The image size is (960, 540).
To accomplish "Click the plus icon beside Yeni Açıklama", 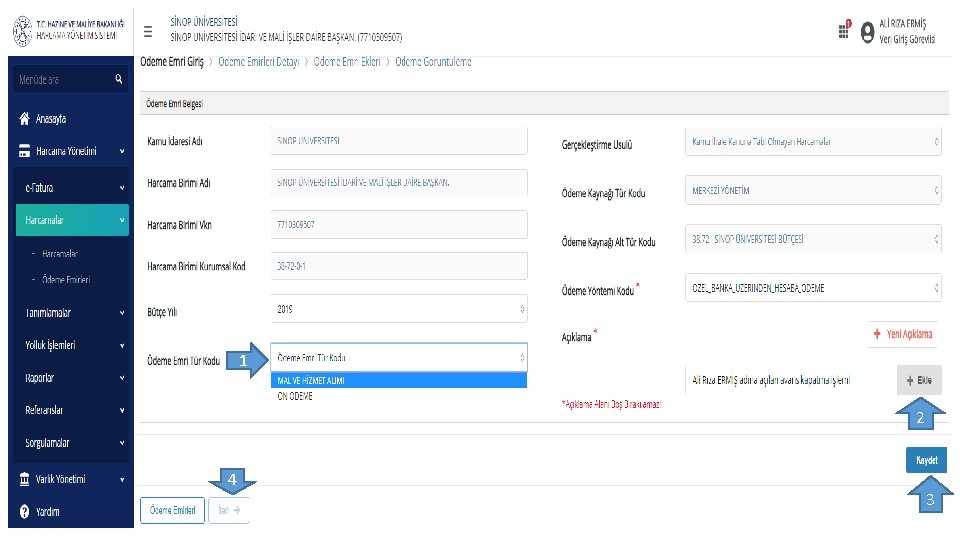I will point(877,334).
